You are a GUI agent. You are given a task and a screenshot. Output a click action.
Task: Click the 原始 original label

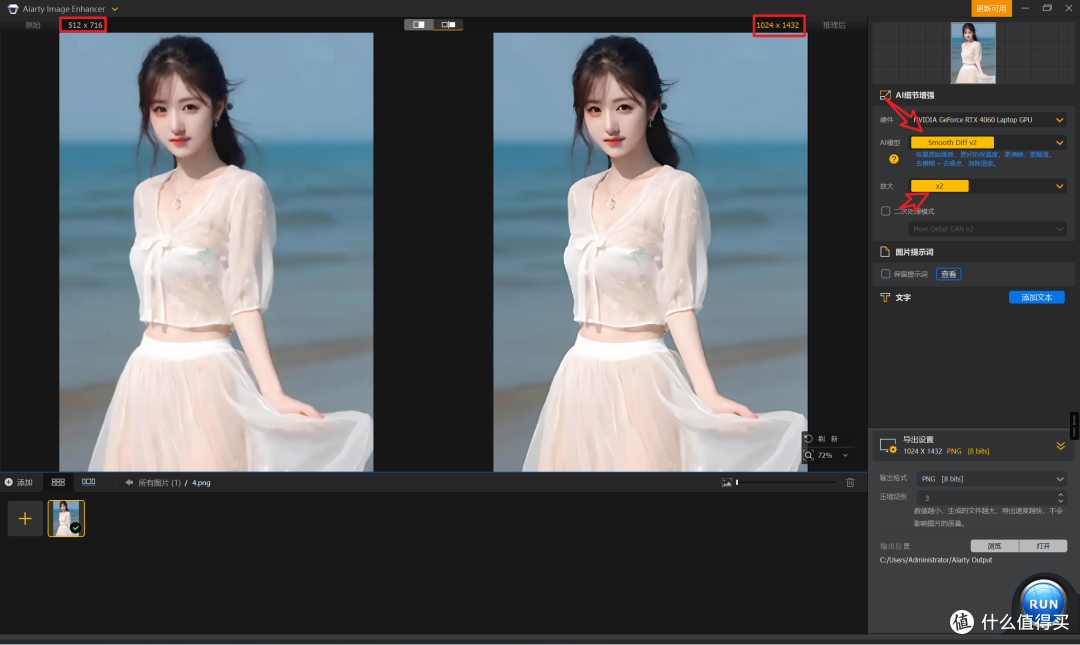coord(33,25)
